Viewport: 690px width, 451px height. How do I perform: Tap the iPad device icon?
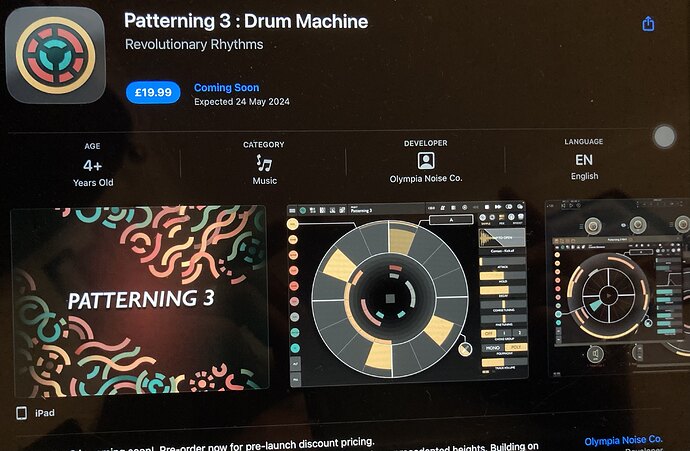point(22,413)
